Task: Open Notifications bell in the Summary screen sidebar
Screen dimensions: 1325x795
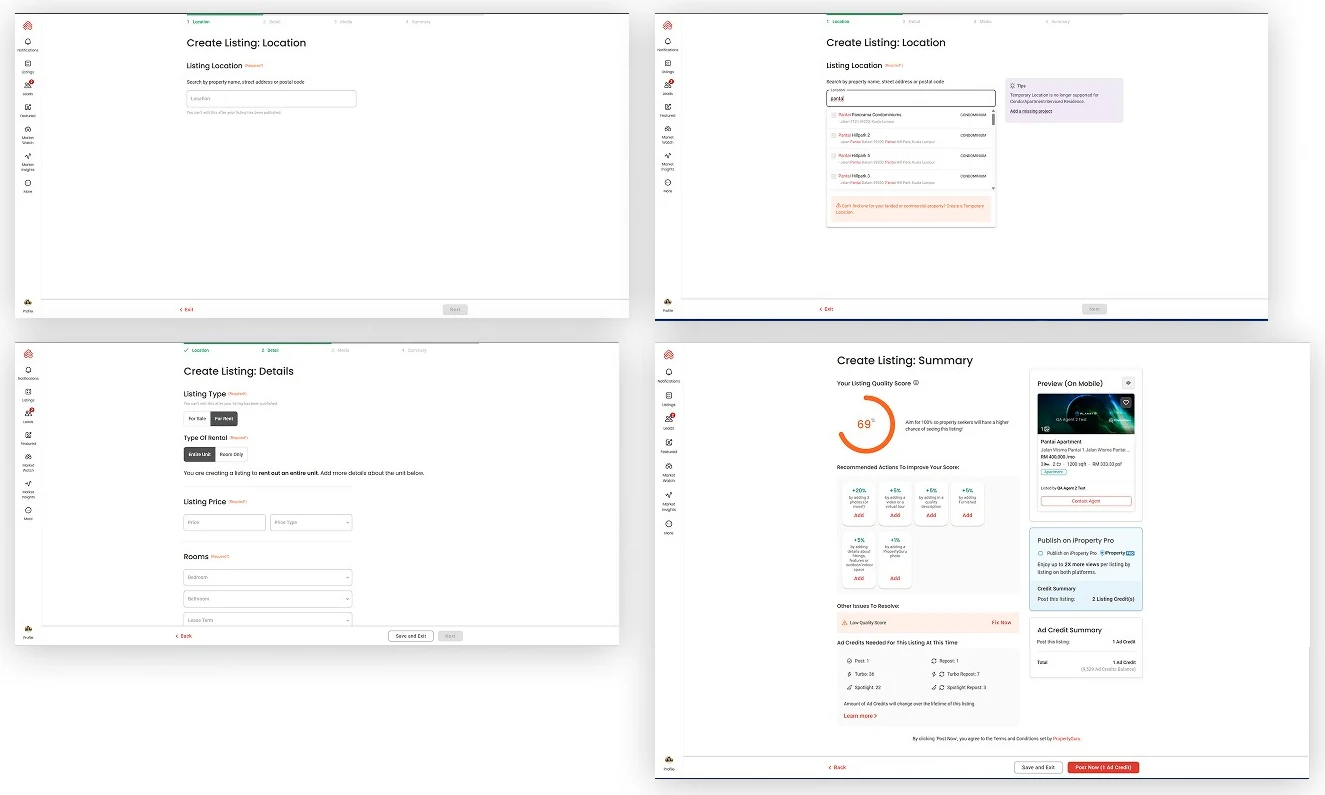Action: pos(668,374)
